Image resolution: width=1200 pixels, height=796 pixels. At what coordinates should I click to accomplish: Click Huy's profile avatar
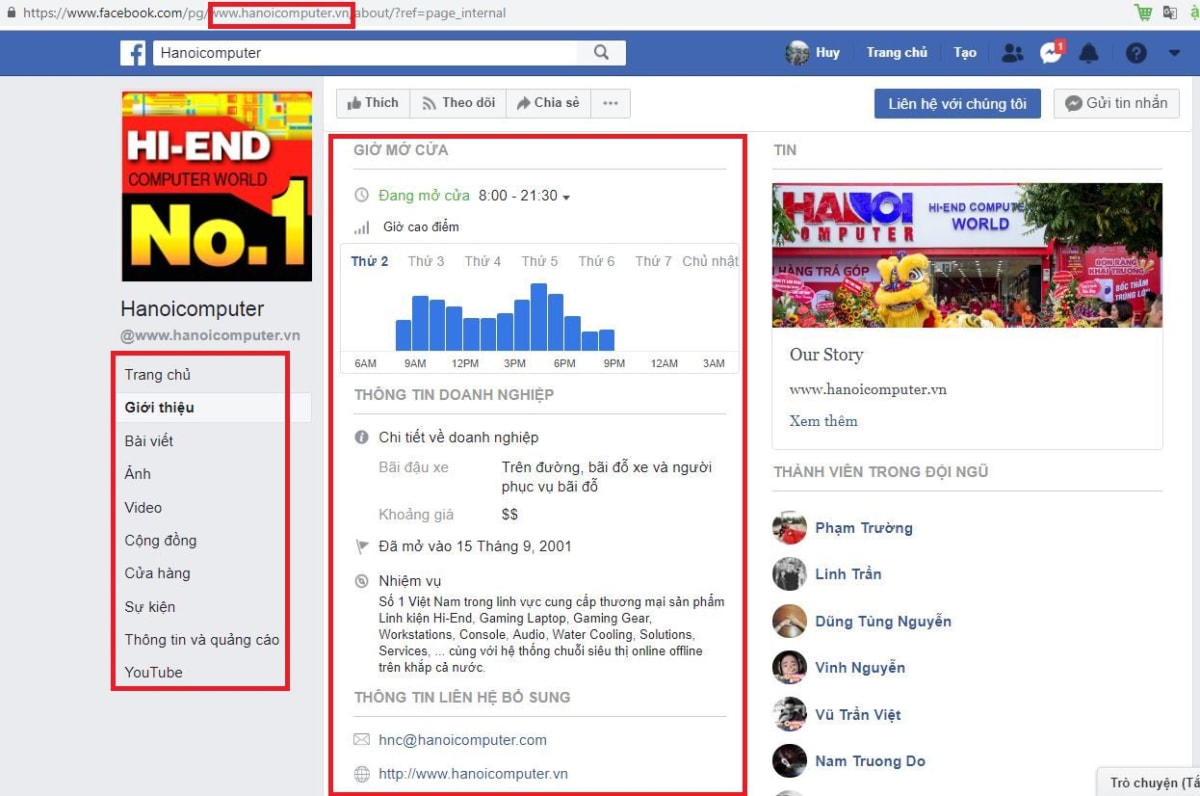(x=797, y=53)
